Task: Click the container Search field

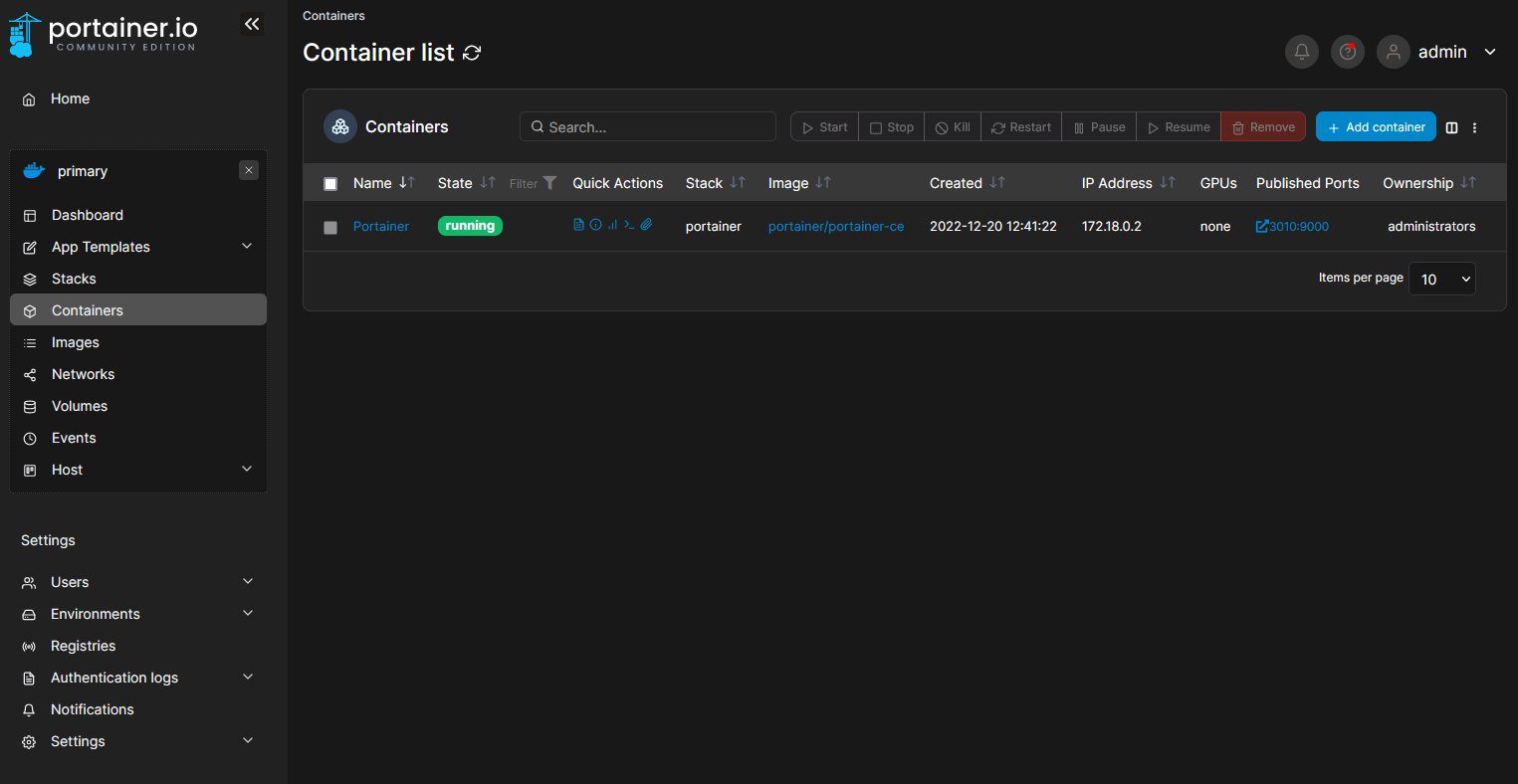Action: click(x=647, y=127)
